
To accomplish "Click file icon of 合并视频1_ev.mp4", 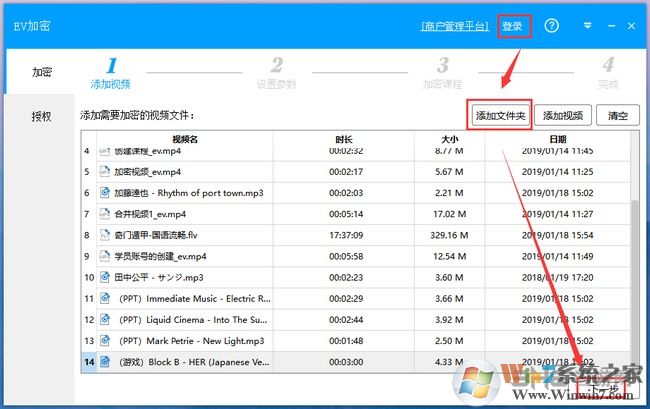I will [x=105, y=213].
